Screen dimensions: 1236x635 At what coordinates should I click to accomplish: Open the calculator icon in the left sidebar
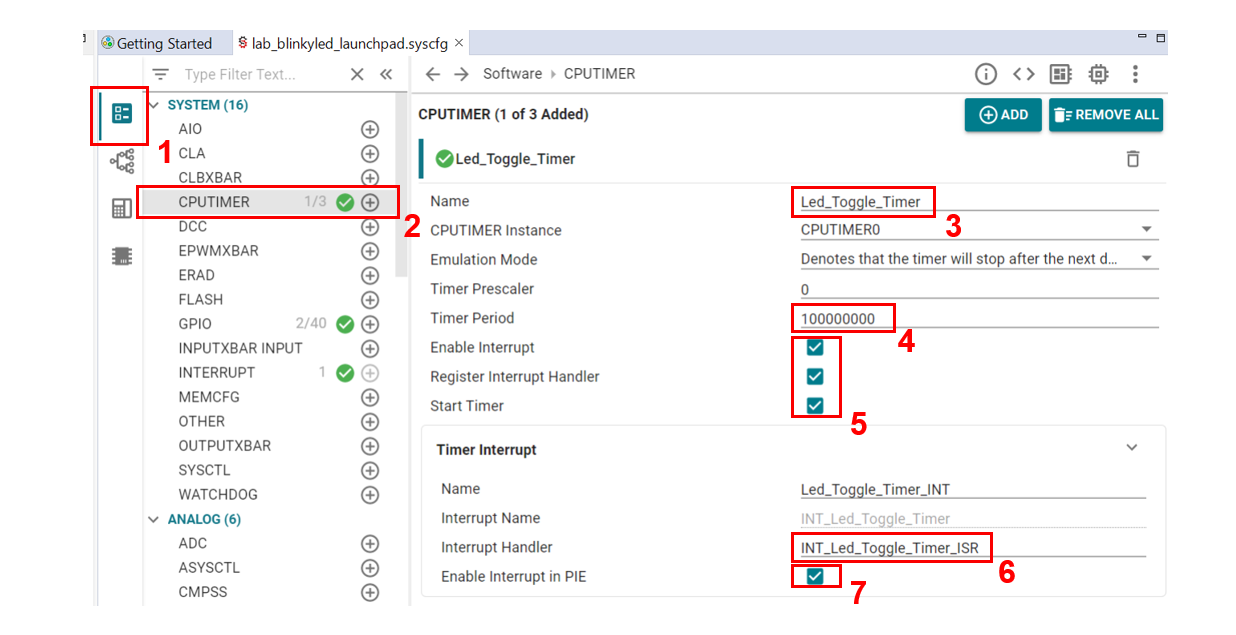click(x=122, y=208)
